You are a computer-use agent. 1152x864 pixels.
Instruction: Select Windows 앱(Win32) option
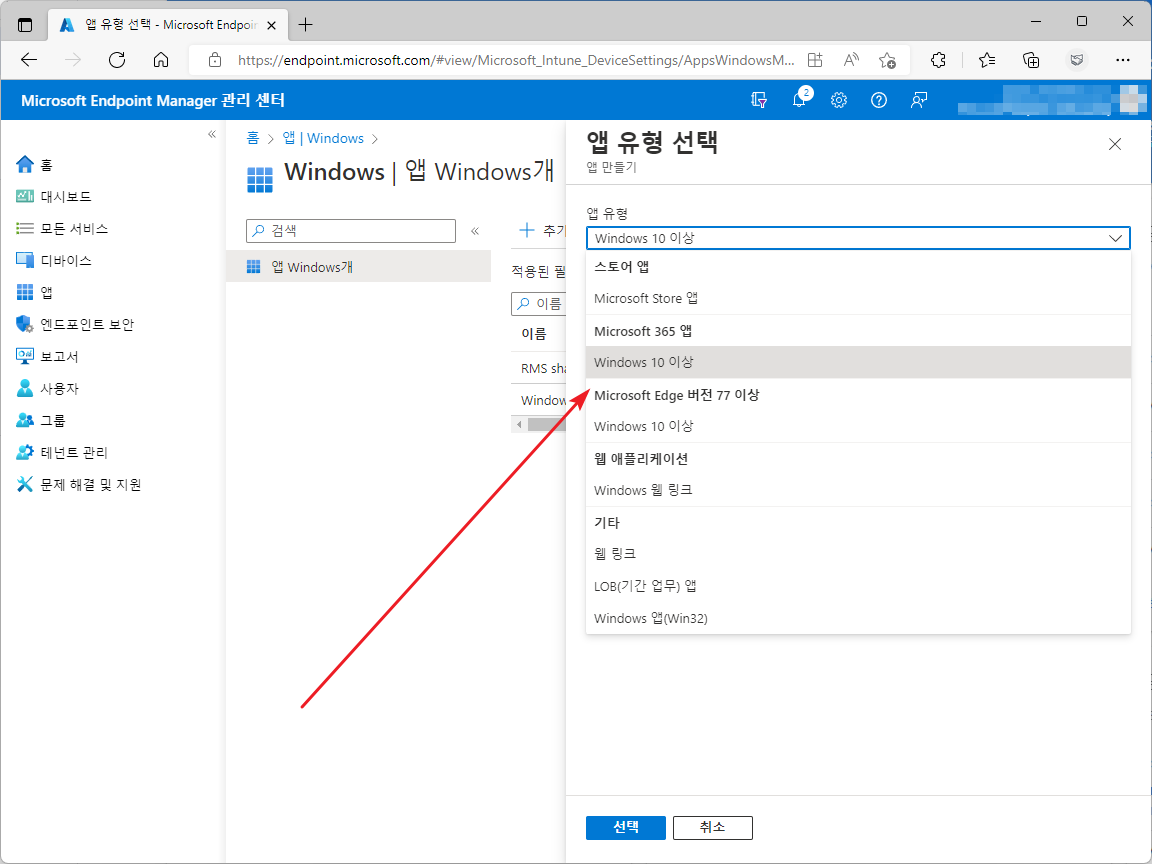click(858, 619)
